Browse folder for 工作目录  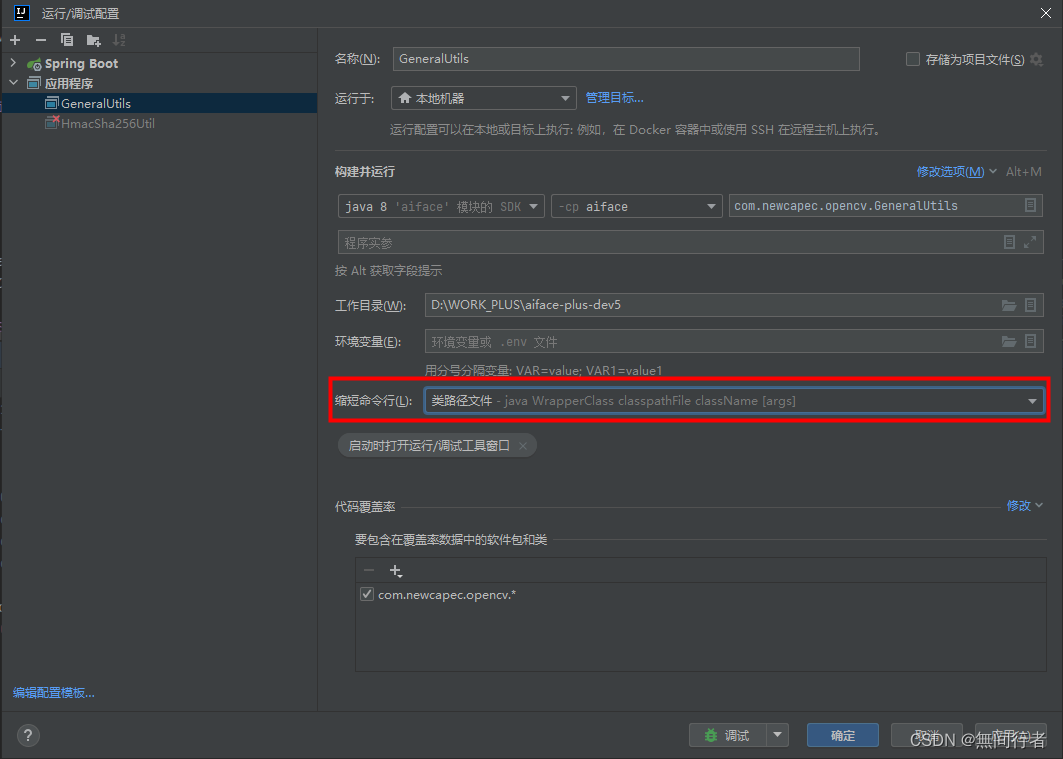(x=1009, y=306)
